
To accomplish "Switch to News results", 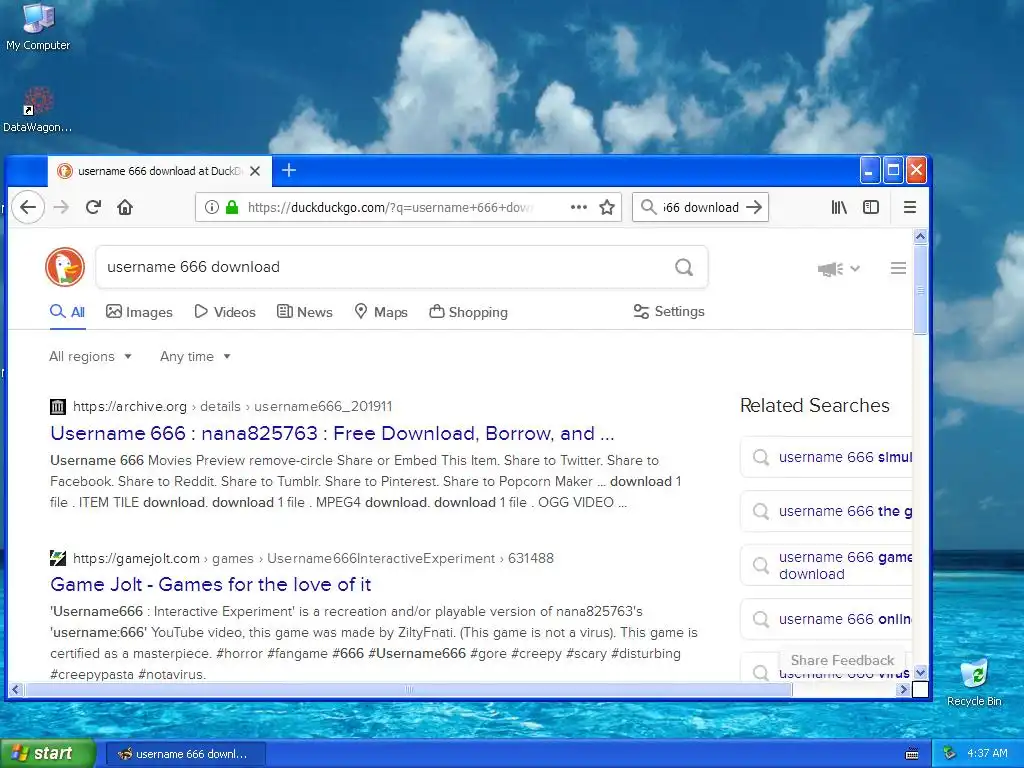I will pyautogui.click(x=305, y=312).
